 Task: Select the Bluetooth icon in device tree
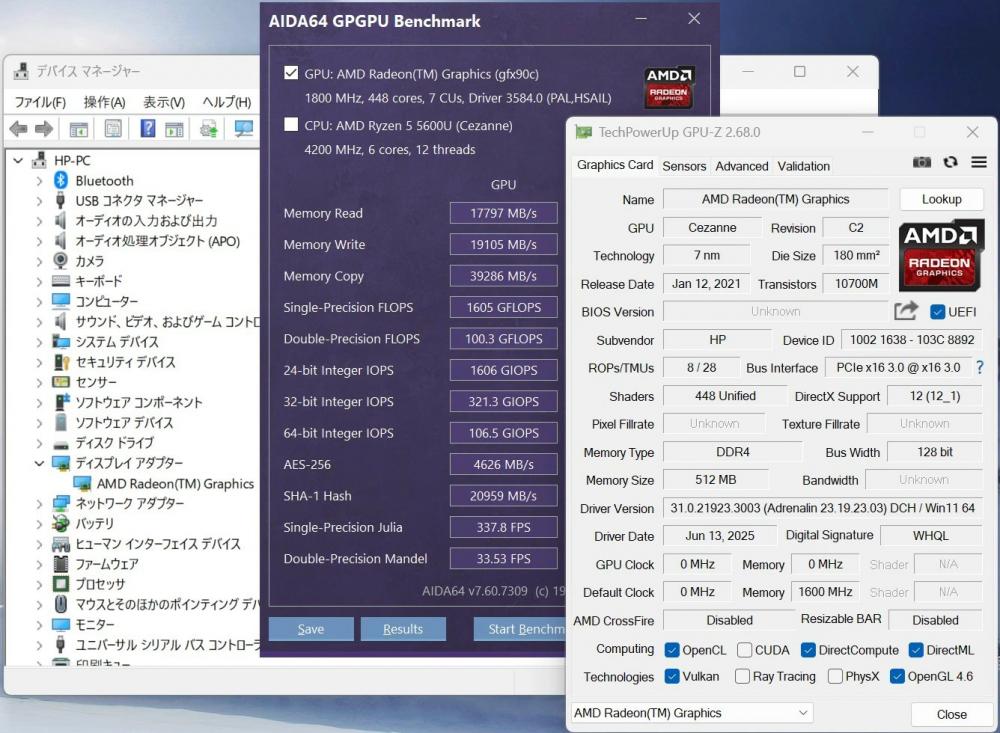61,181
